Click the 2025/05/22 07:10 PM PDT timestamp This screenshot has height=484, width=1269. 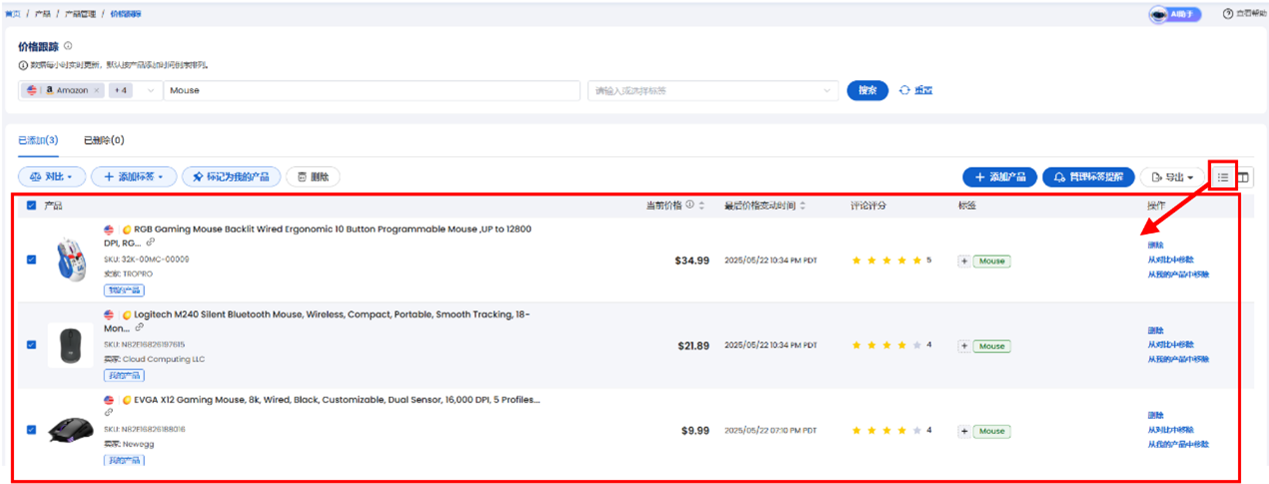click(x=770, y=431)
